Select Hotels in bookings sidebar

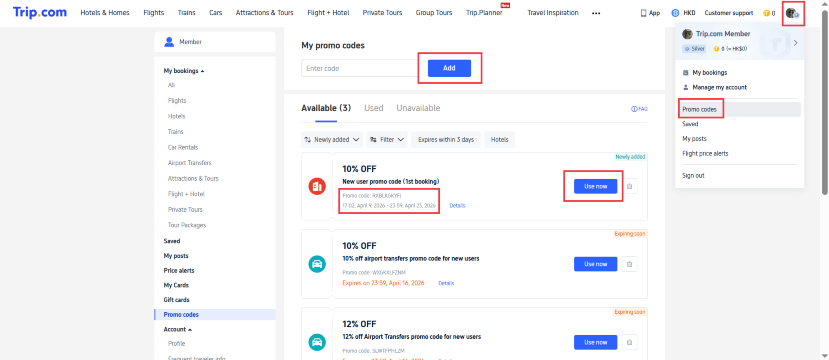point(177,116)
